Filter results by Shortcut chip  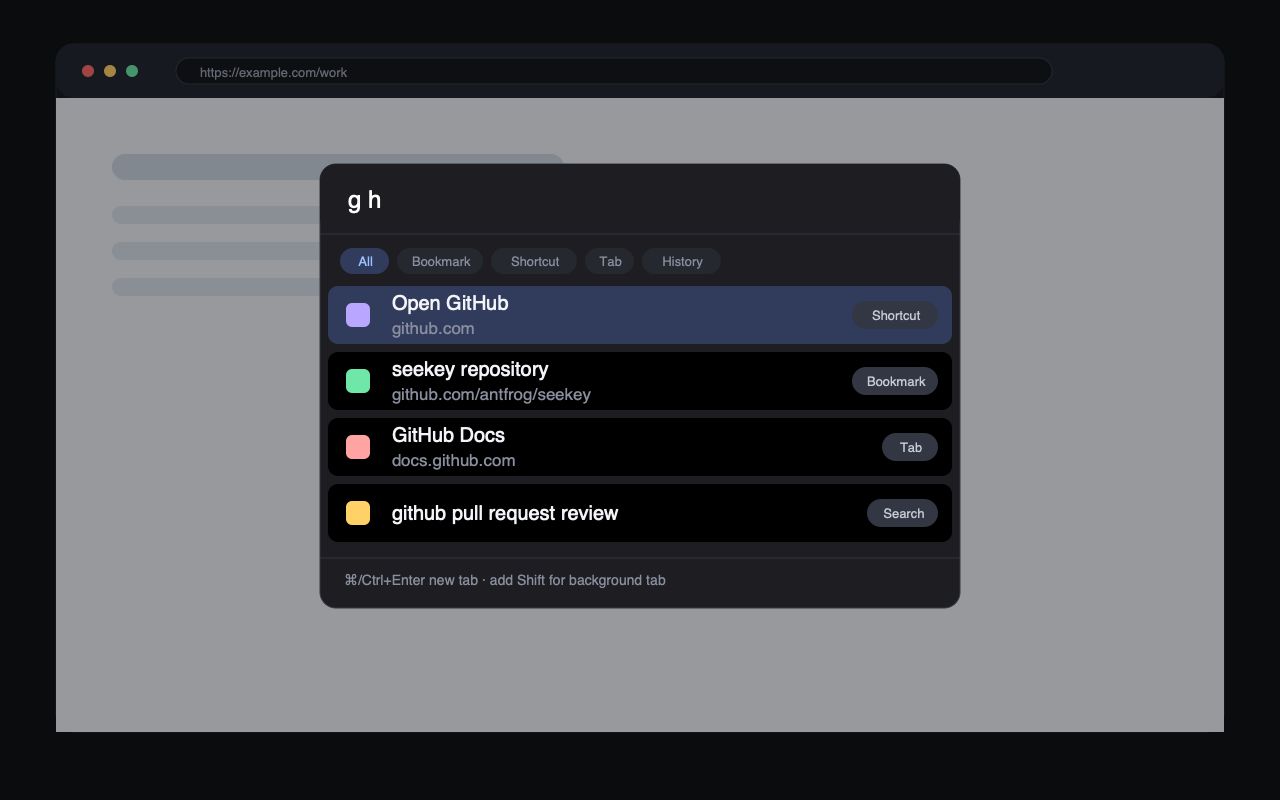[x=534, y=261]
